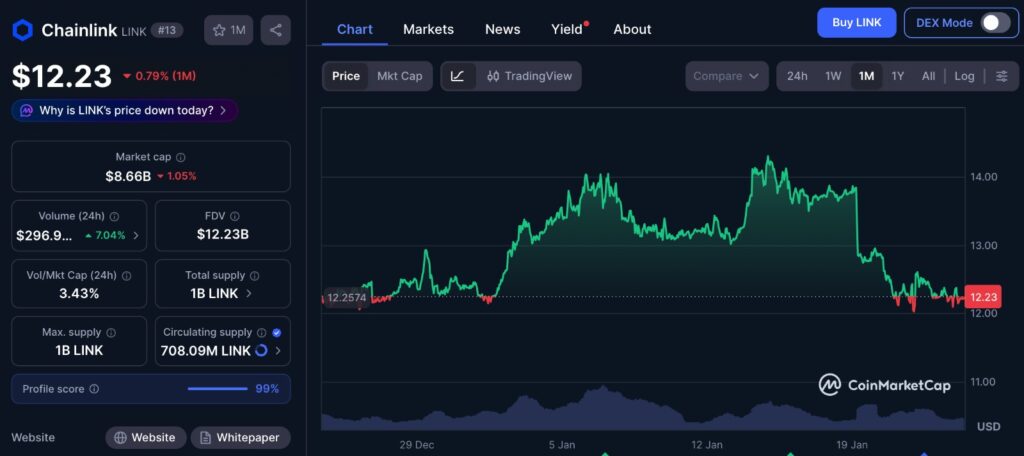
Task: Click the Buy LINK button
Action: pos(856,23)
